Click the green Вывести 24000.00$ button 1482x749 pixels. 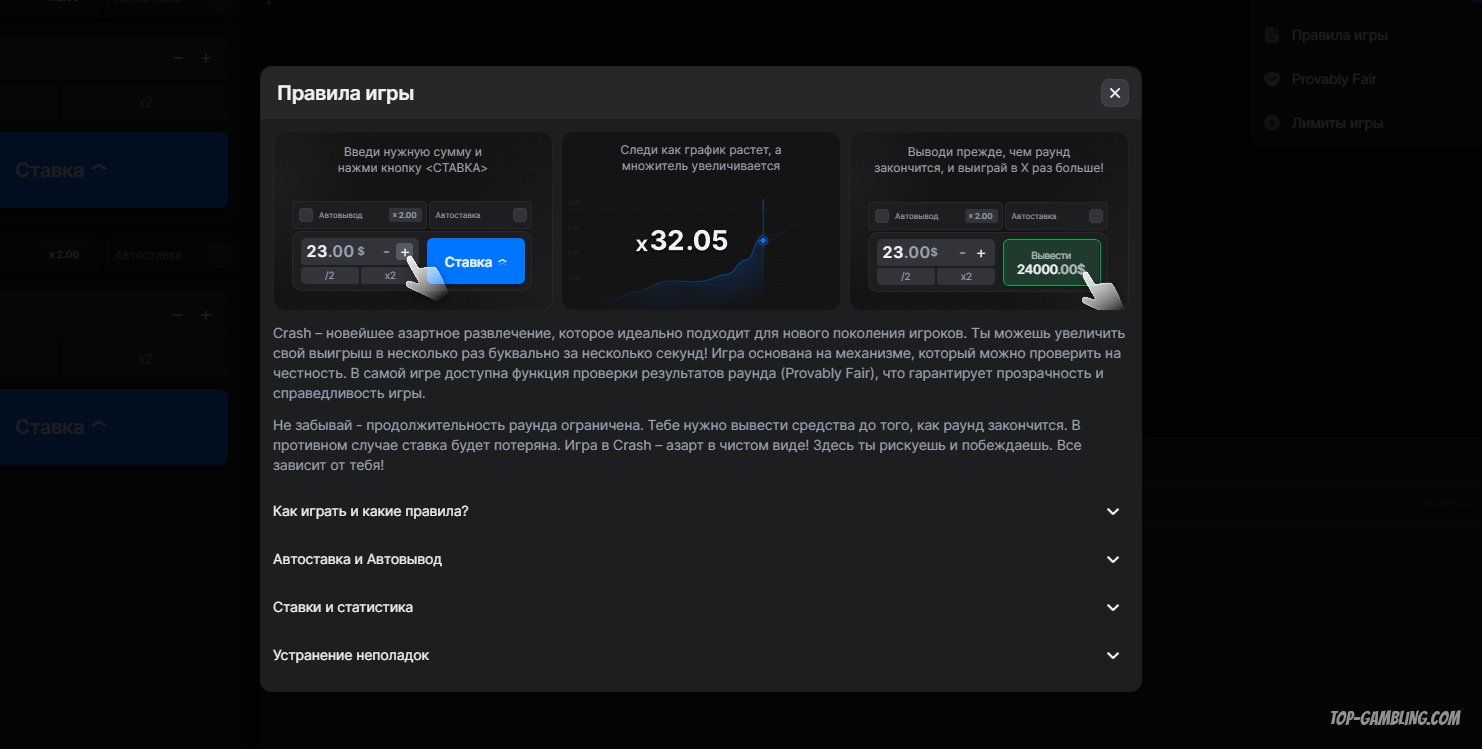coord(1051,262)
